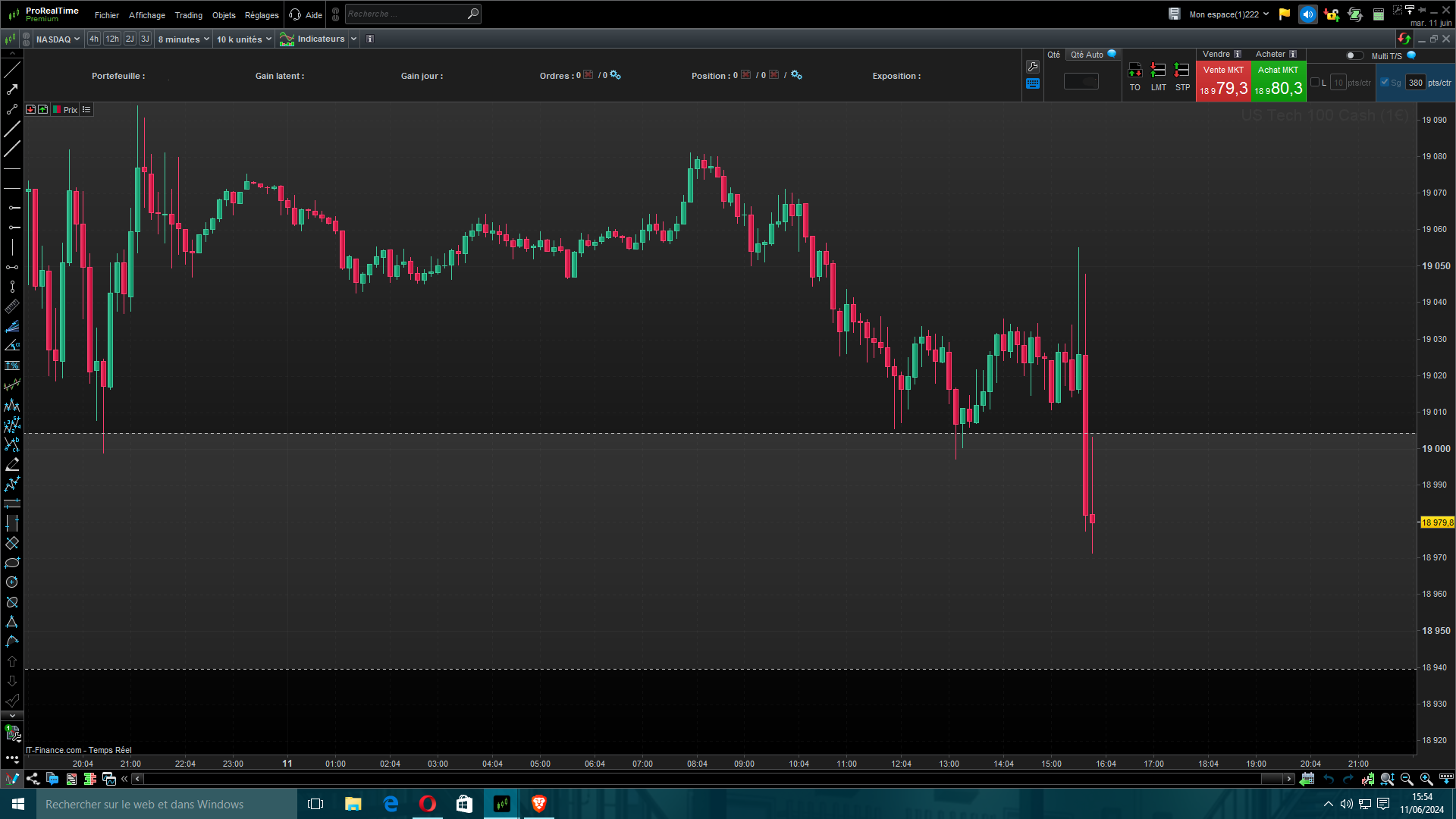Open the Affichage menu
The image size is (1456, 819).
[x=146, y=15]
